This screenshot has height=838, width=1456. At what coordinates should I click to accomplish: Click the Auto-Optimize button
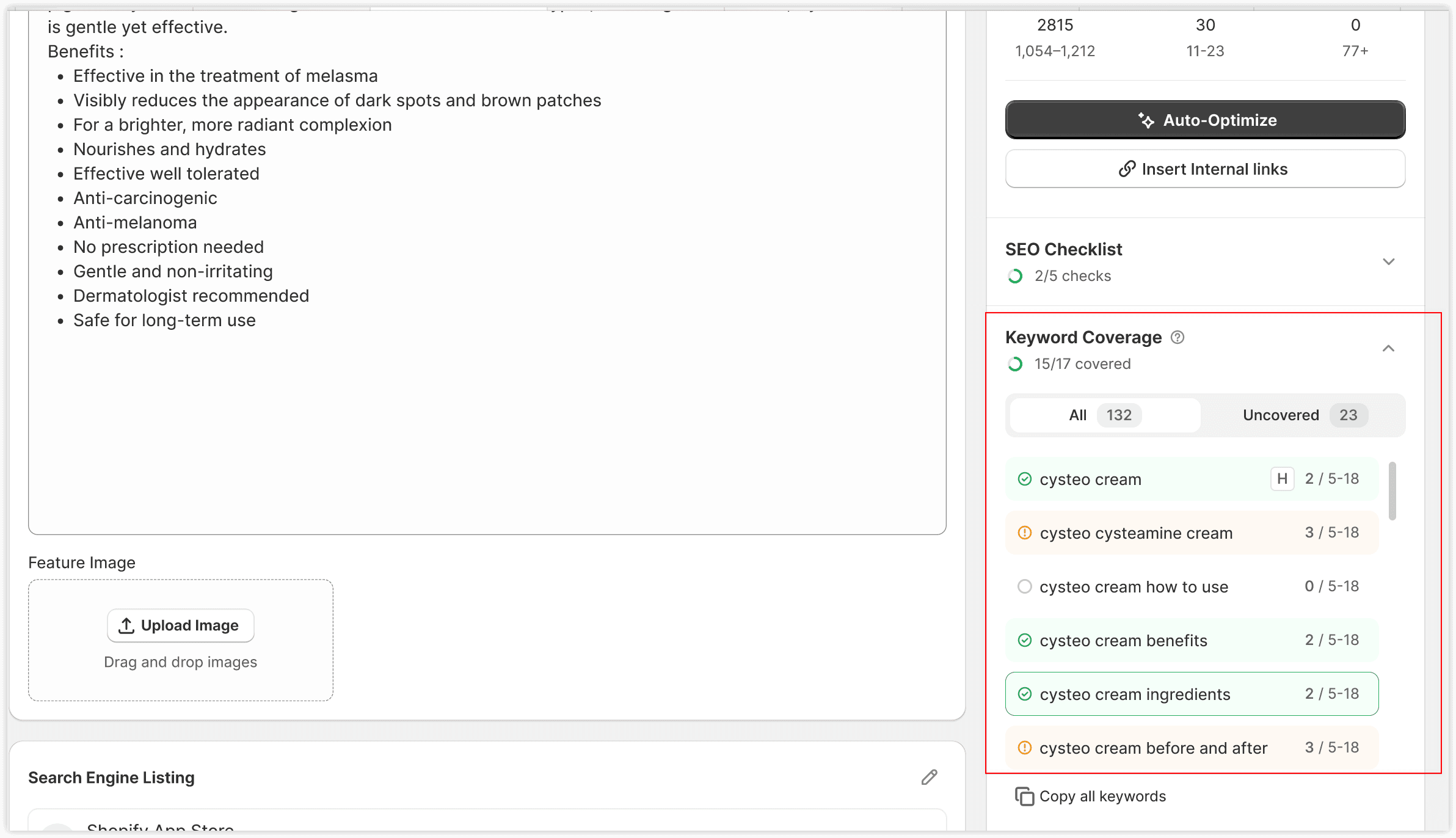(1205, 120)
